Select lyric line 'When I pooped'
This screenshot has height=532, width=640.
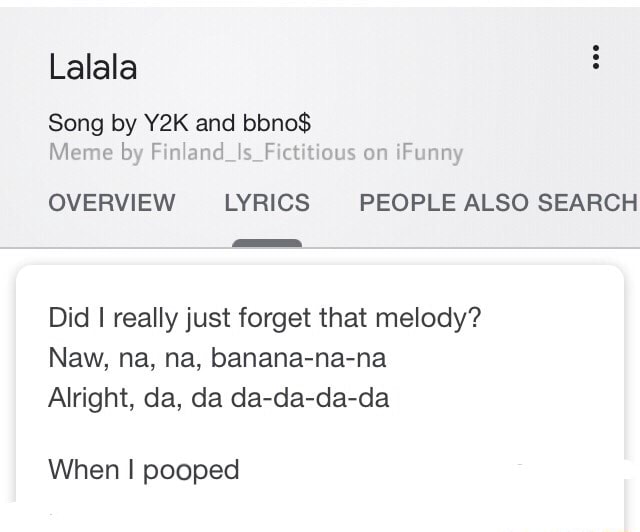point(144,470)
